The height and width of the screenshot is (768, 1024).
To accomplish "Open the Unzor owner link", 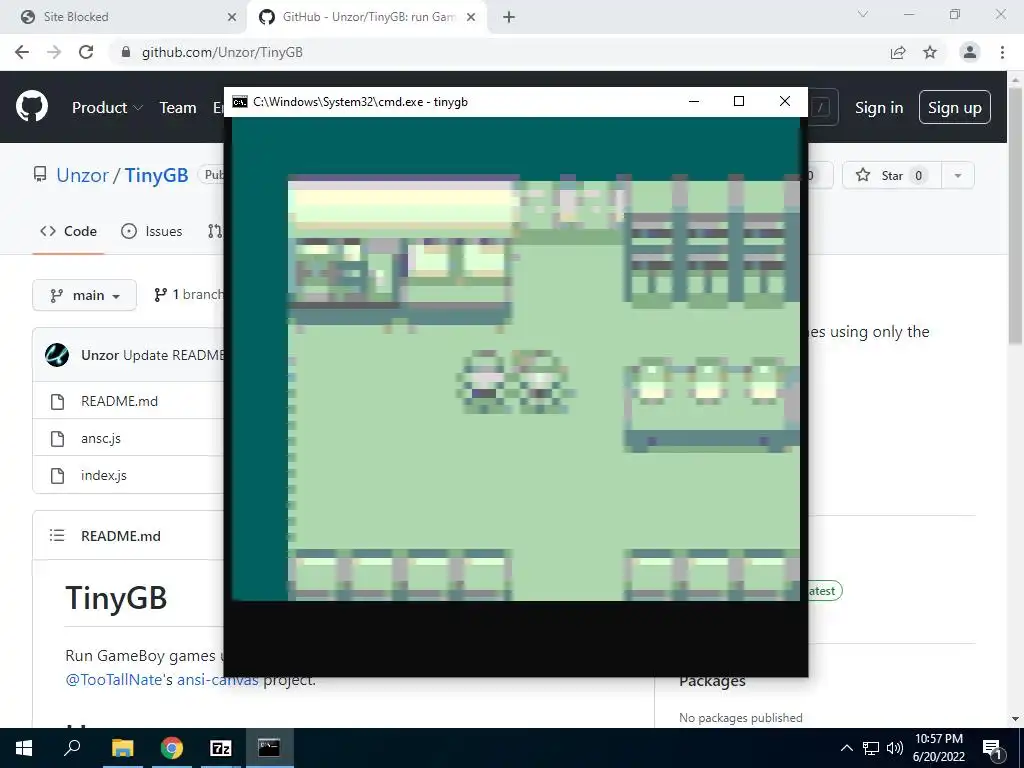I will (x=82, y=175).
